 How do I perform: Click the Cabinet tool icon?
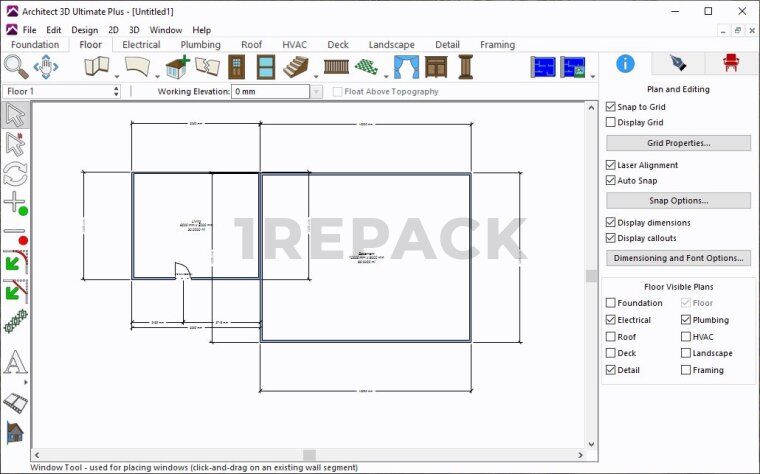[x=436, y=67]
